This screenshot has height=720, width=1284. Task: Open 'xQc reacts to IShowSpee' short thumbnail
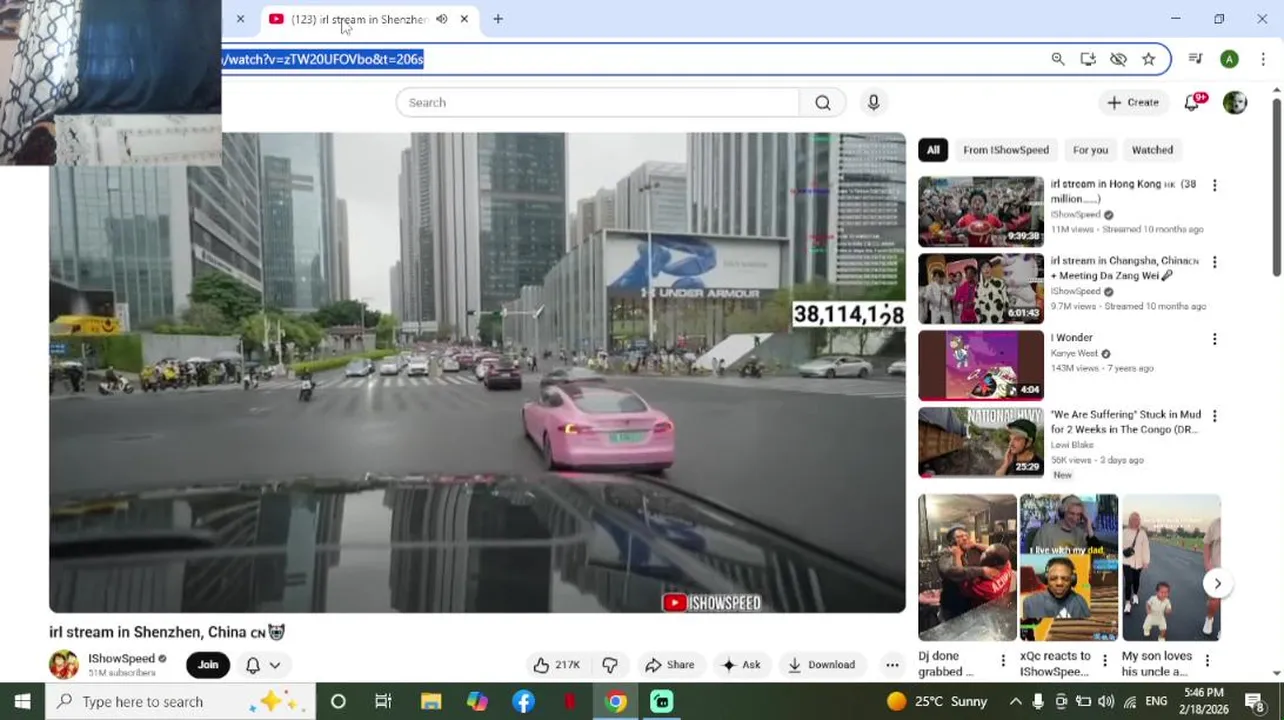point(1069,567)
